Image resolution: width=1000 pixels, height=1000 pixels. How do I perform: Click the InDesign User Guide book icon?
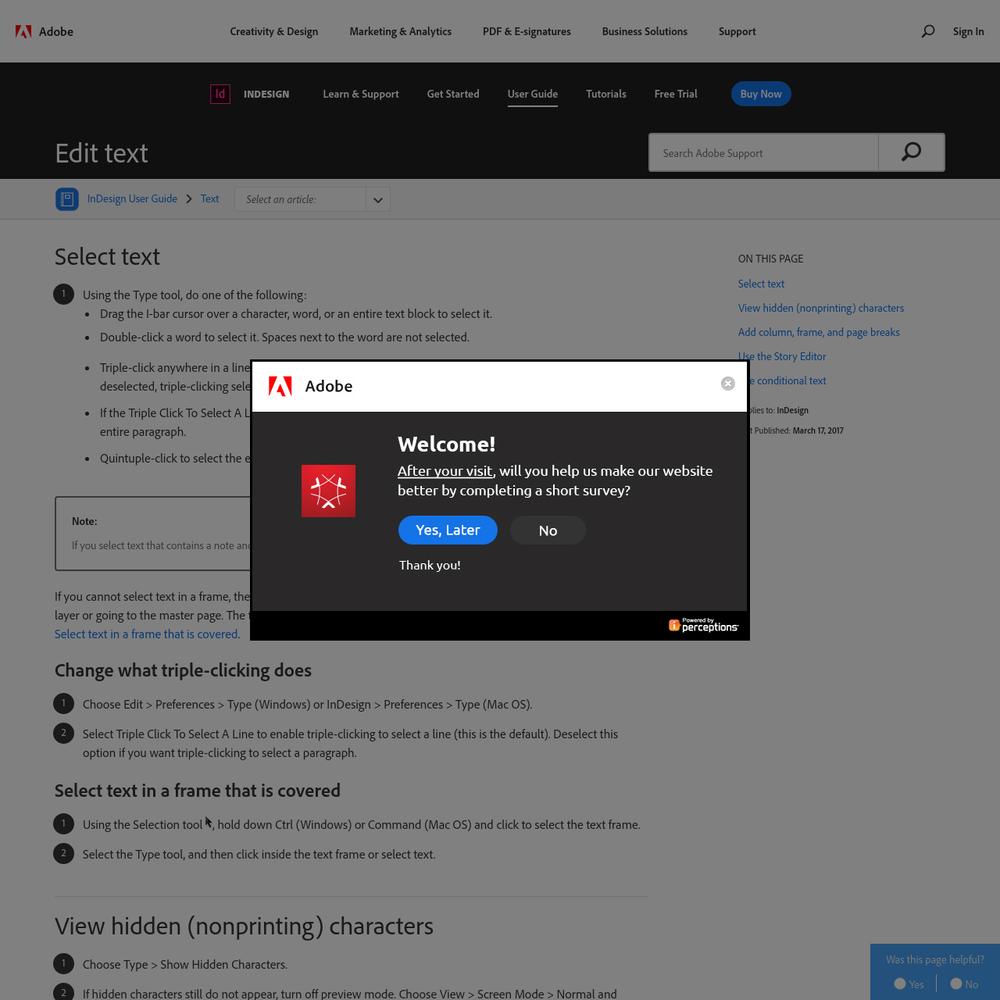[67, 199]
